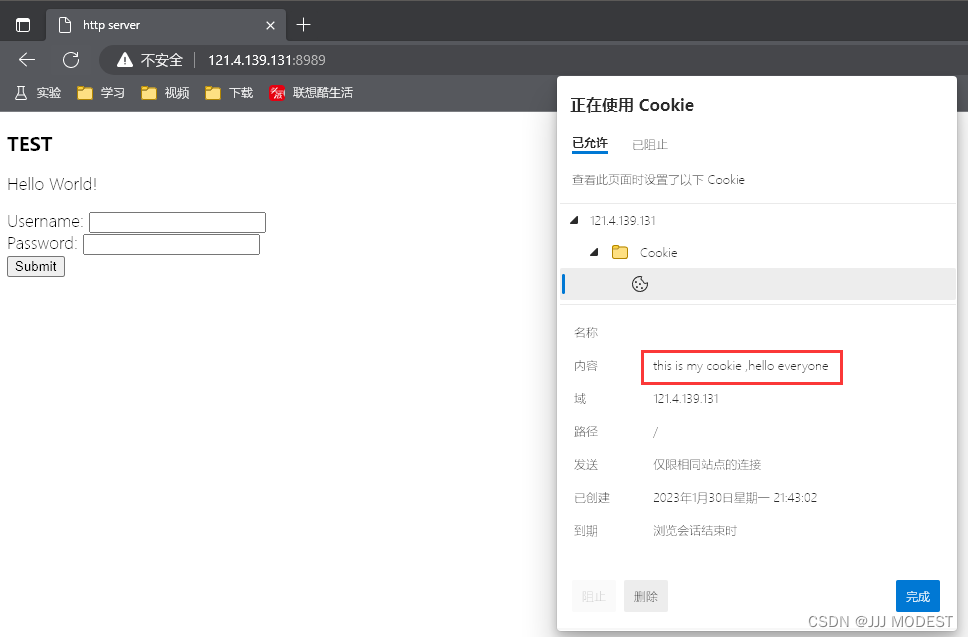
Task: Click the creation date '2023年1月30日星期一 21:43:02'
Action: 735,498
